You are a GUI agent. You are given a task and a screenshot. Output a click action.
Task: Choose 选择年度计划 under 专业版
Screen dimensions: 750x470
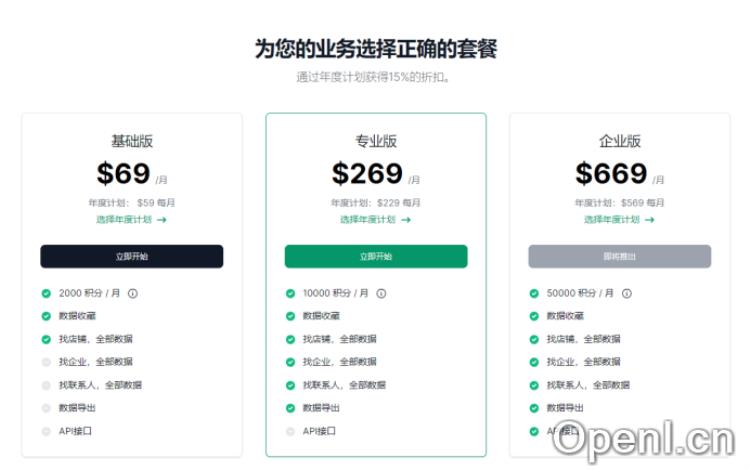pyautogui.click(x=375, y=219)
